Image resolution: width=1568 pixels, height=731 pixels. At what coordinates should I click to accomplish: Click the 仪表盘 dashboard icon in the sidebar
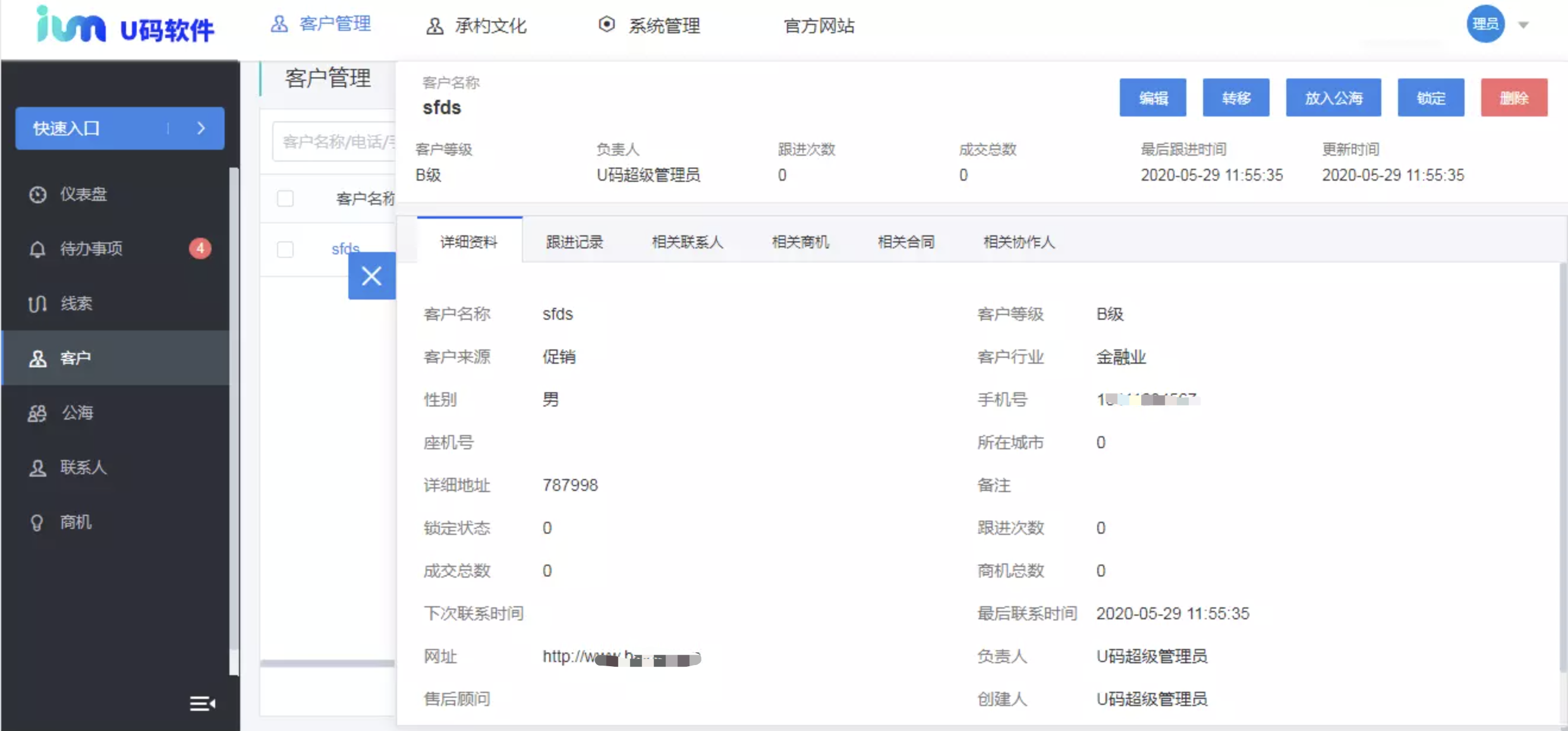click(x=37, y=195)
